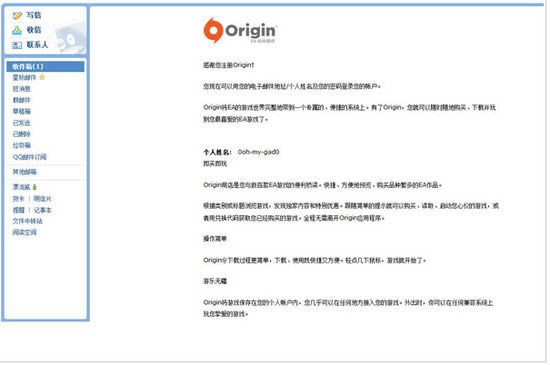Open QQ邮件订阅 subscriptions
The width and height of the screenshot is (550, 365).
[29, 157]
